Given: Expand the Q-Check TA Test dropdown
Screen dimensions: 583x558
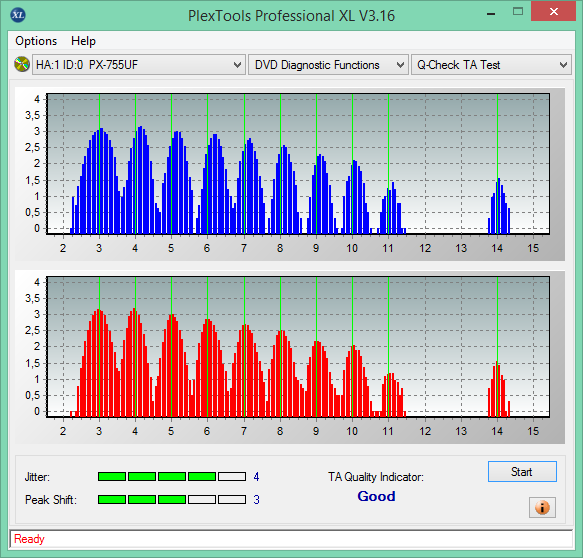Looking at the screenshot, I should (491, 65).
